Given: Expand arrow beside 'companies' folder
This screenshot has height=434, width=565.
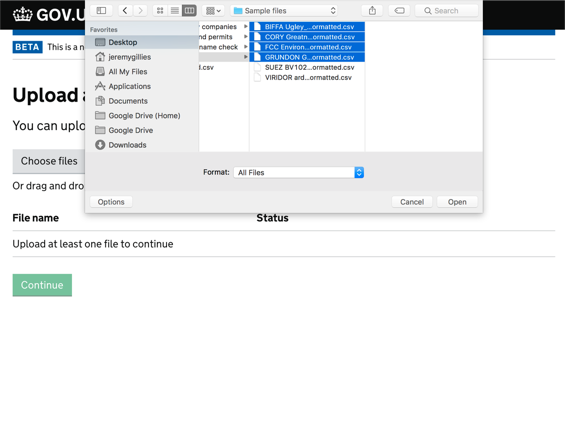Looking at the screenshot, I should [245, 27].
